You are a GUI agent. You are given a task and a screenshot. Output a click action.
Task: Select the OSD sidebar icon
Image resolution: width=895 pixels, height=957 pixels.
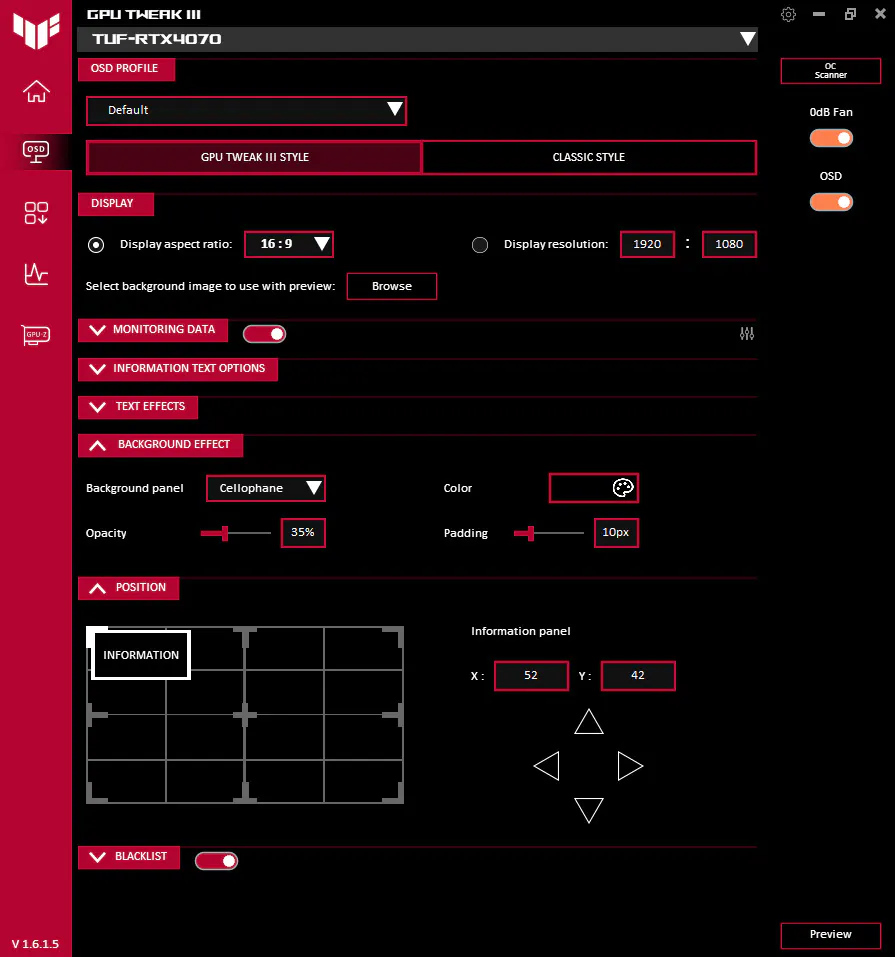[x=36, y=151]
